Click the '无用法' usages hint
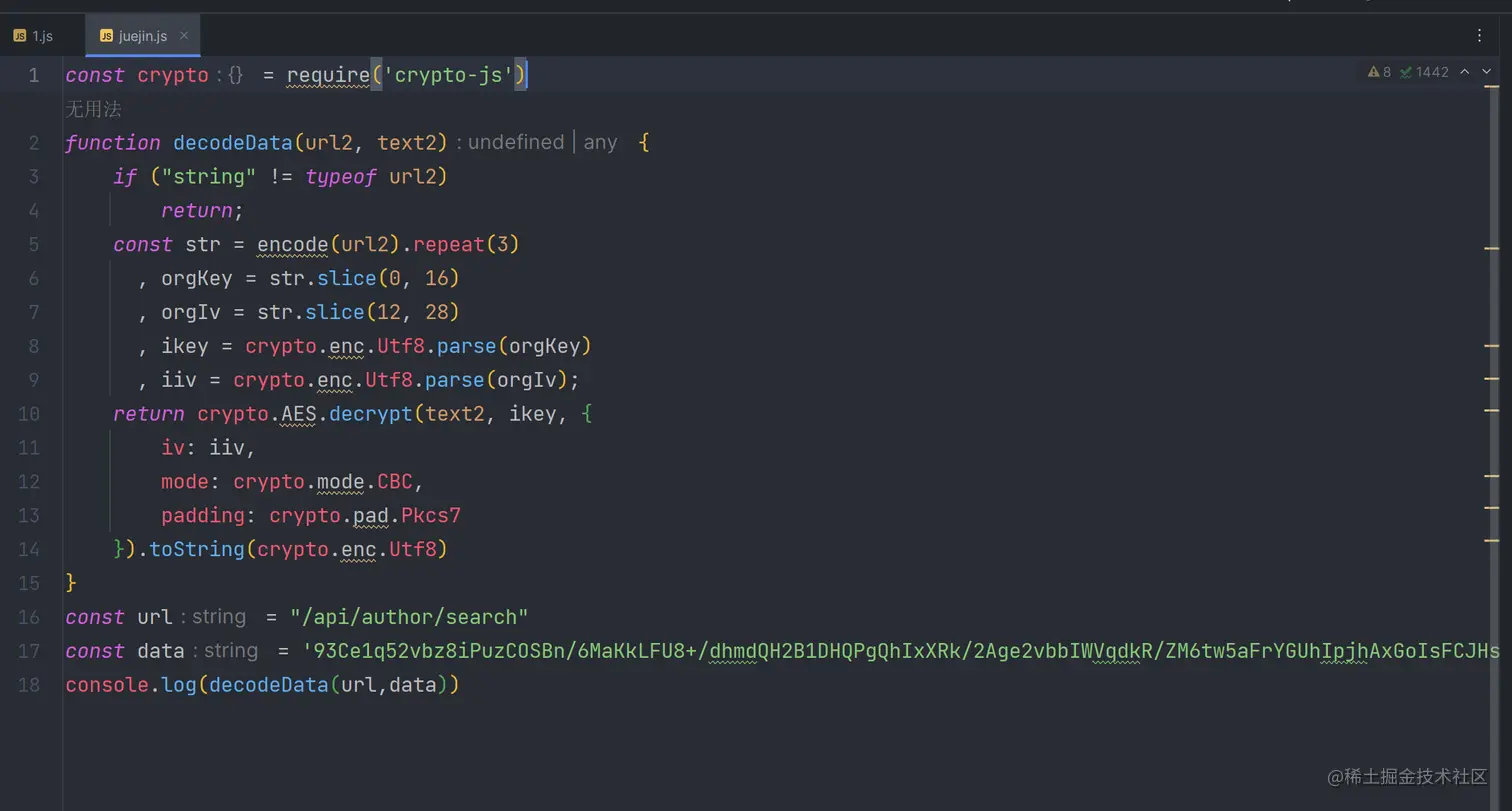Image resolution: width=1512 pixels, height=811 pixels. click(x=93, y=109)
